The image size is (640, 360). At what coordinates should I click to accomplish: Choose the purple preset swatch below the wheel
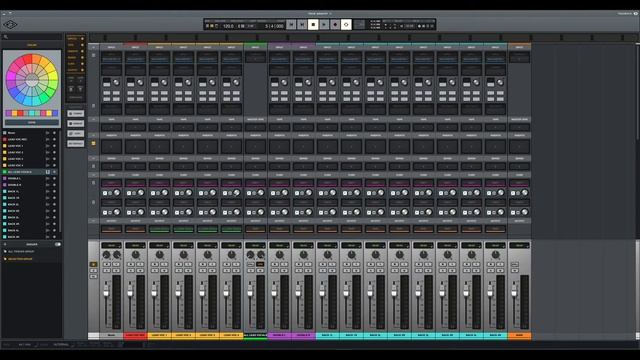9,113
